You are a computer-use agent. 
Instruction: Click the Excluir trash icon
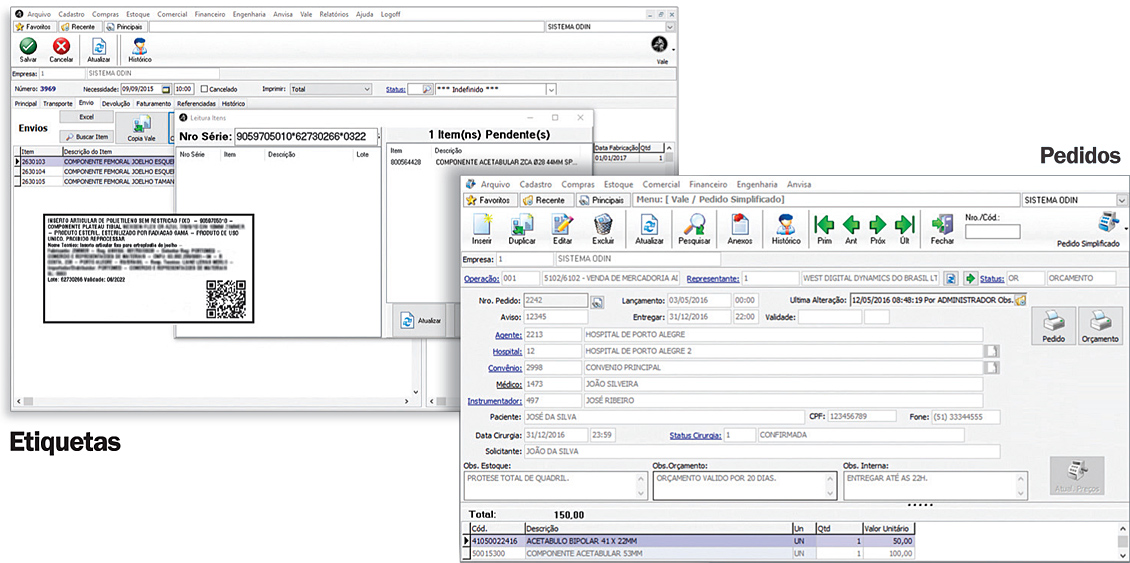click(x=603, y=225)
